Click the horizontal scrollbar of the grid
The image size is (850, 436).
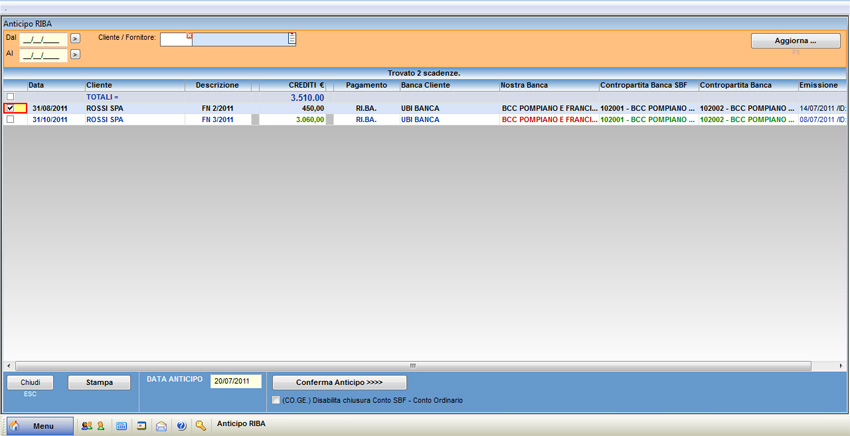coord(412,366)
